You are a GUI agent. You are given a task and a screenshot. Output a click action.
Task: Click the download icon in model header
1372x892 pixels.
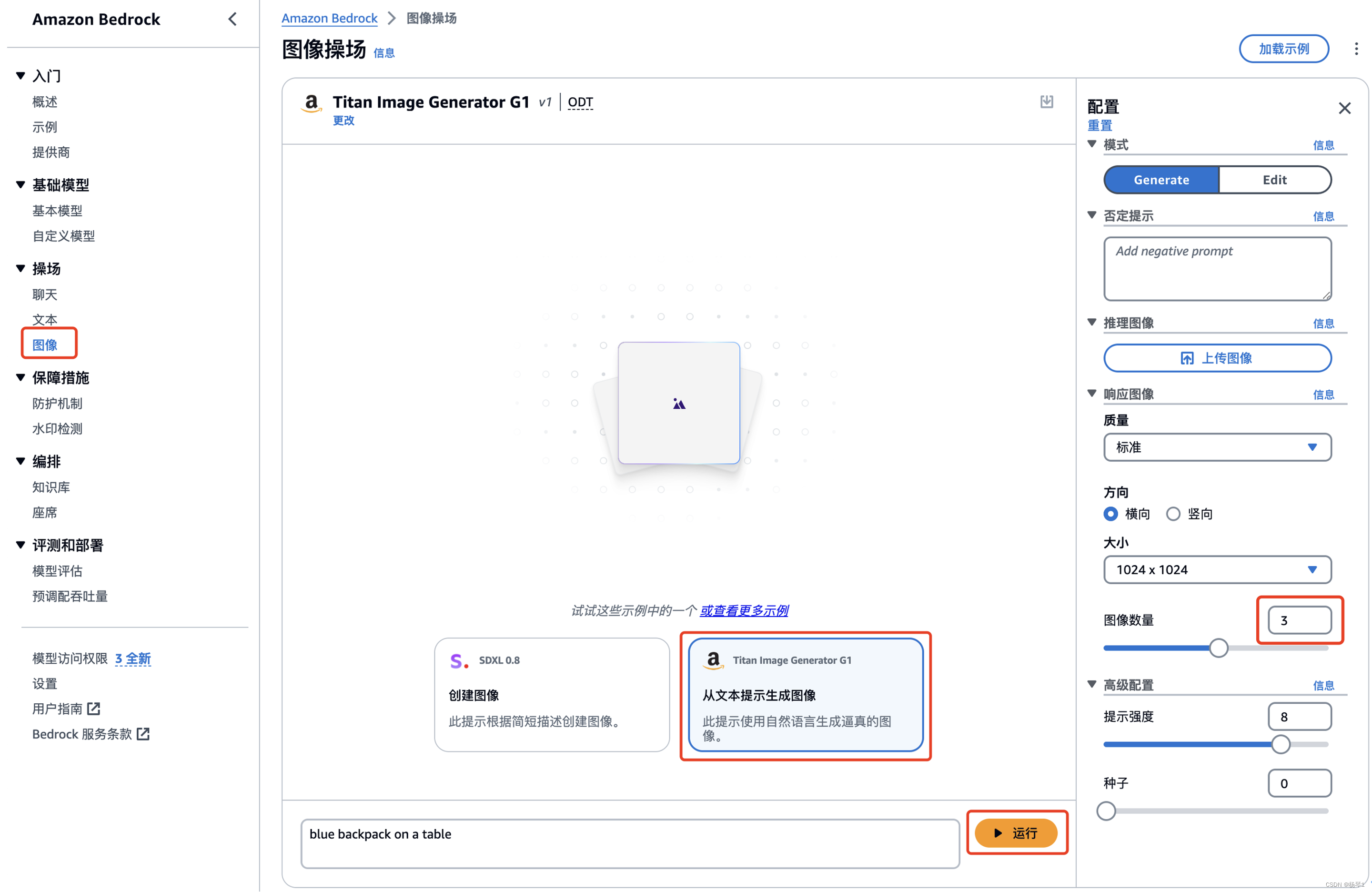(x=1046, y=101)
